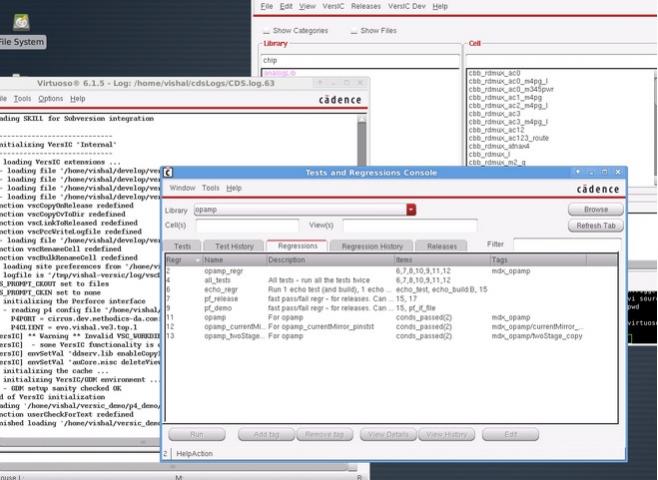Select the echo_regr regression row

pyautogui.click(x=391, y=290)
